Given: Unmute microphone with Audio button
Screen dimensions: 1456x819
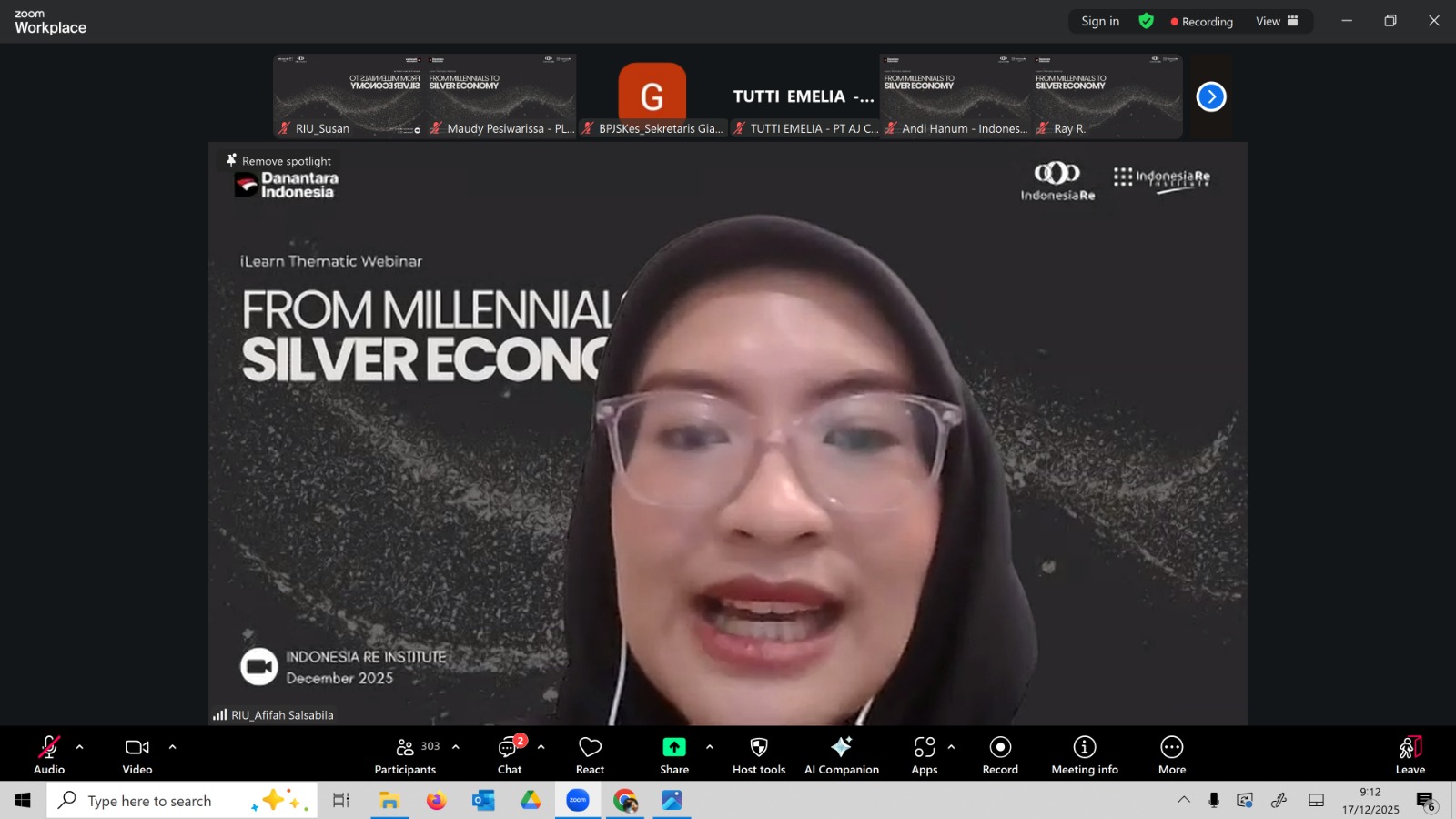Looking at the screenshot, I should (x=49, y=755).
